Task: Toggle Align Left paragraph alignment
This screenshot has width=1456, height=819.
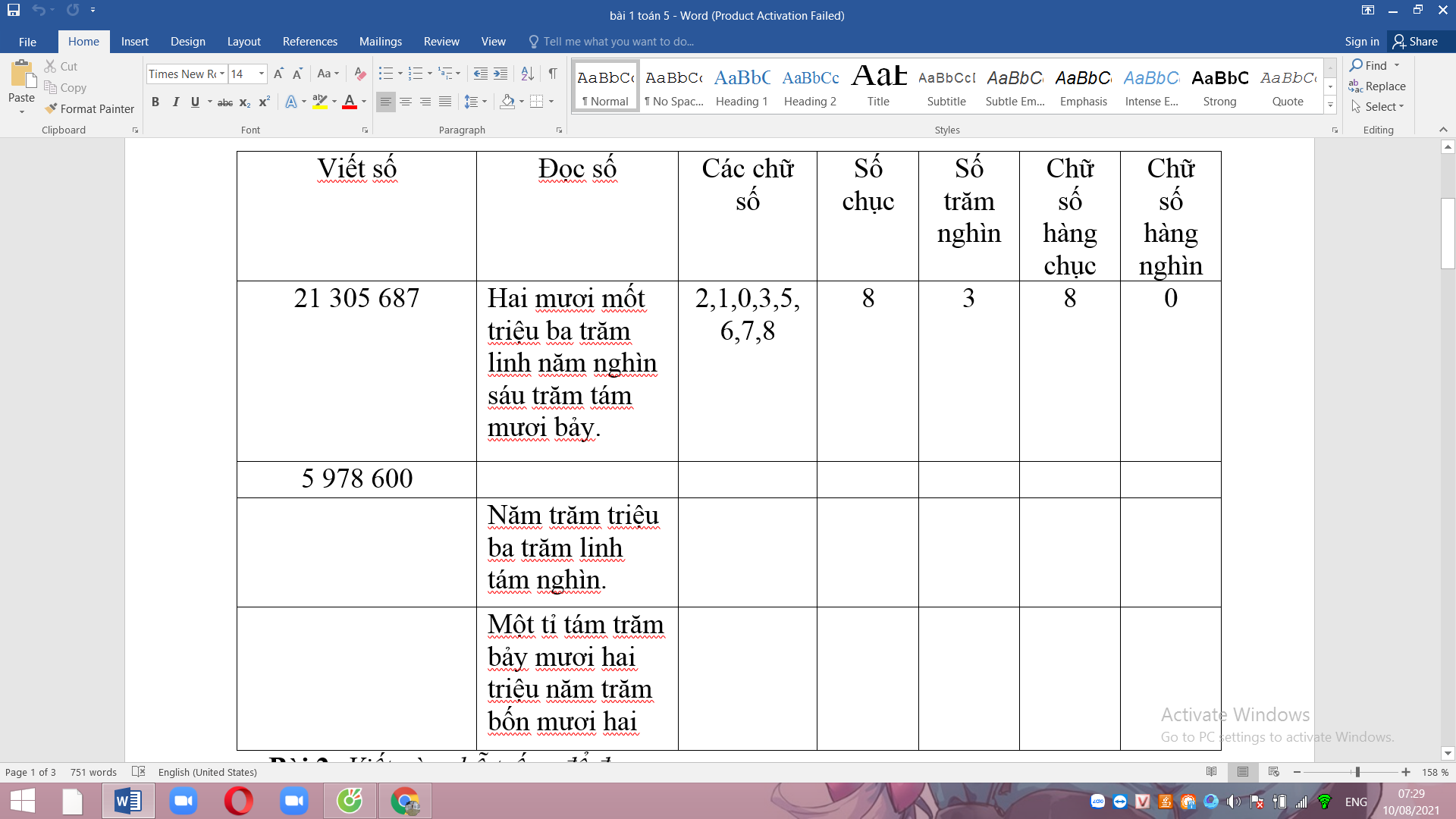Action: [x=386, y=102]
